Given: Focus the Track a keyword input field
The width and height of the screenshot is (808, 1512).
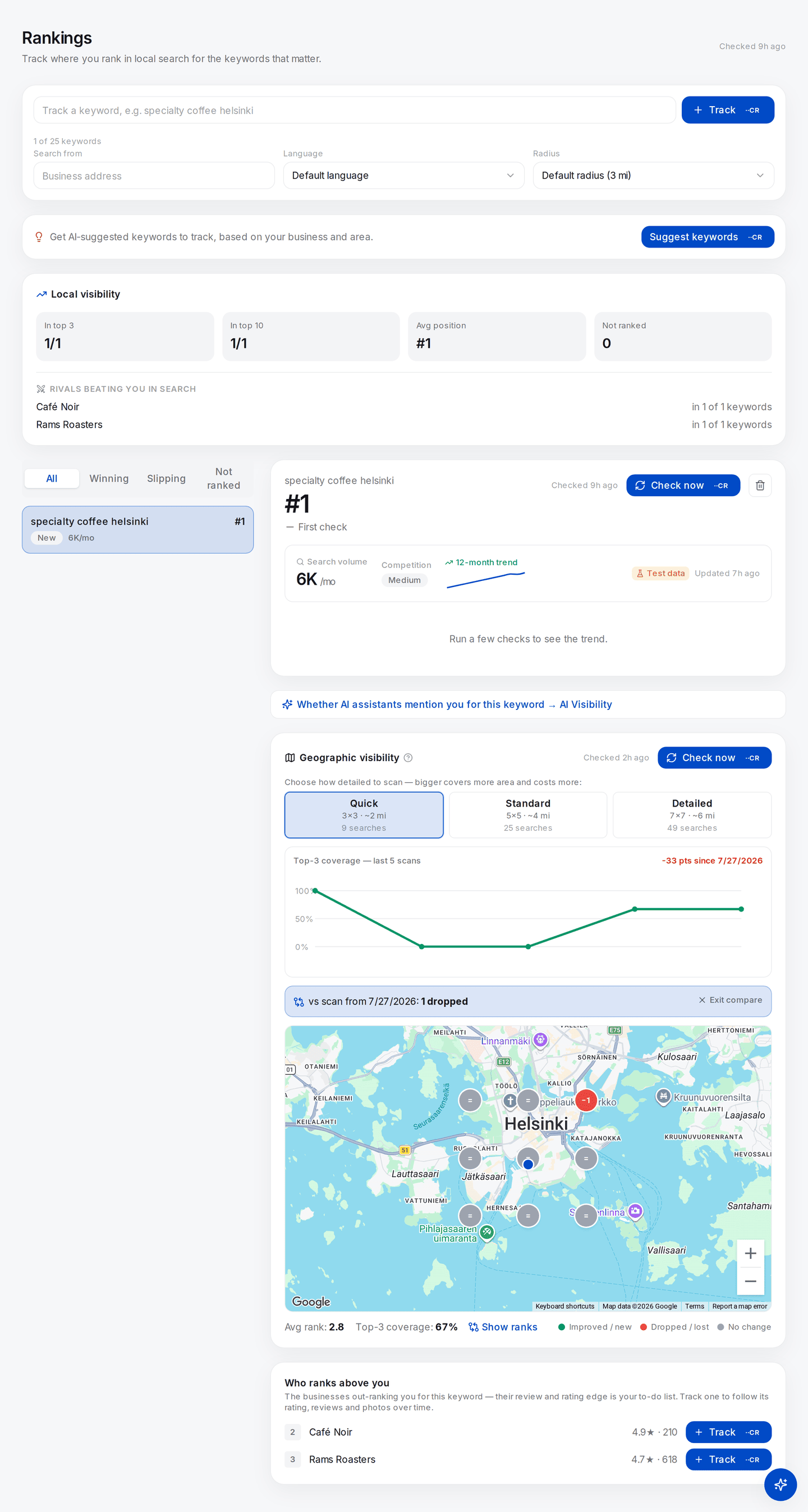Looking at the screenshot, I should pyautogui.click(x=355, y=111).
